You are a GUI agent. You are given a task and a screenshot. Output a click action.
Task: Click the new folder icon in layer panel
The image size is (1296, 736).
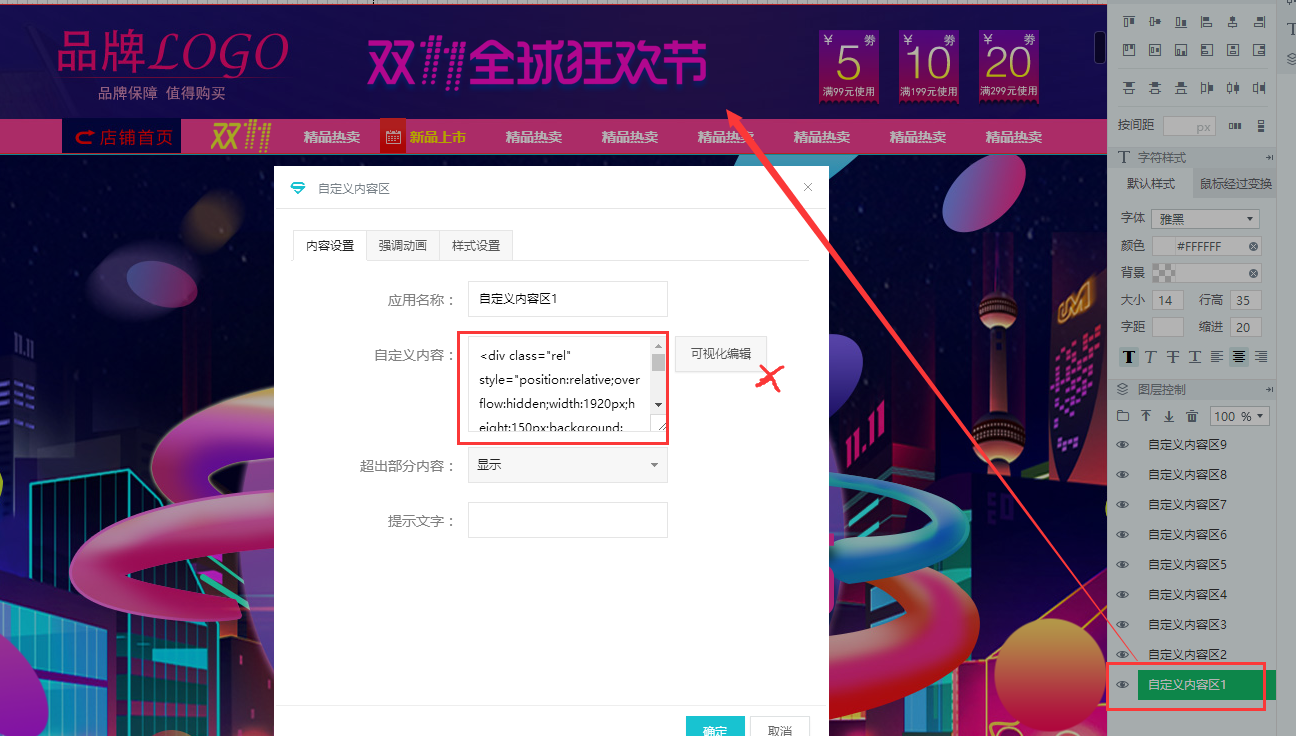pos(1123,416)
